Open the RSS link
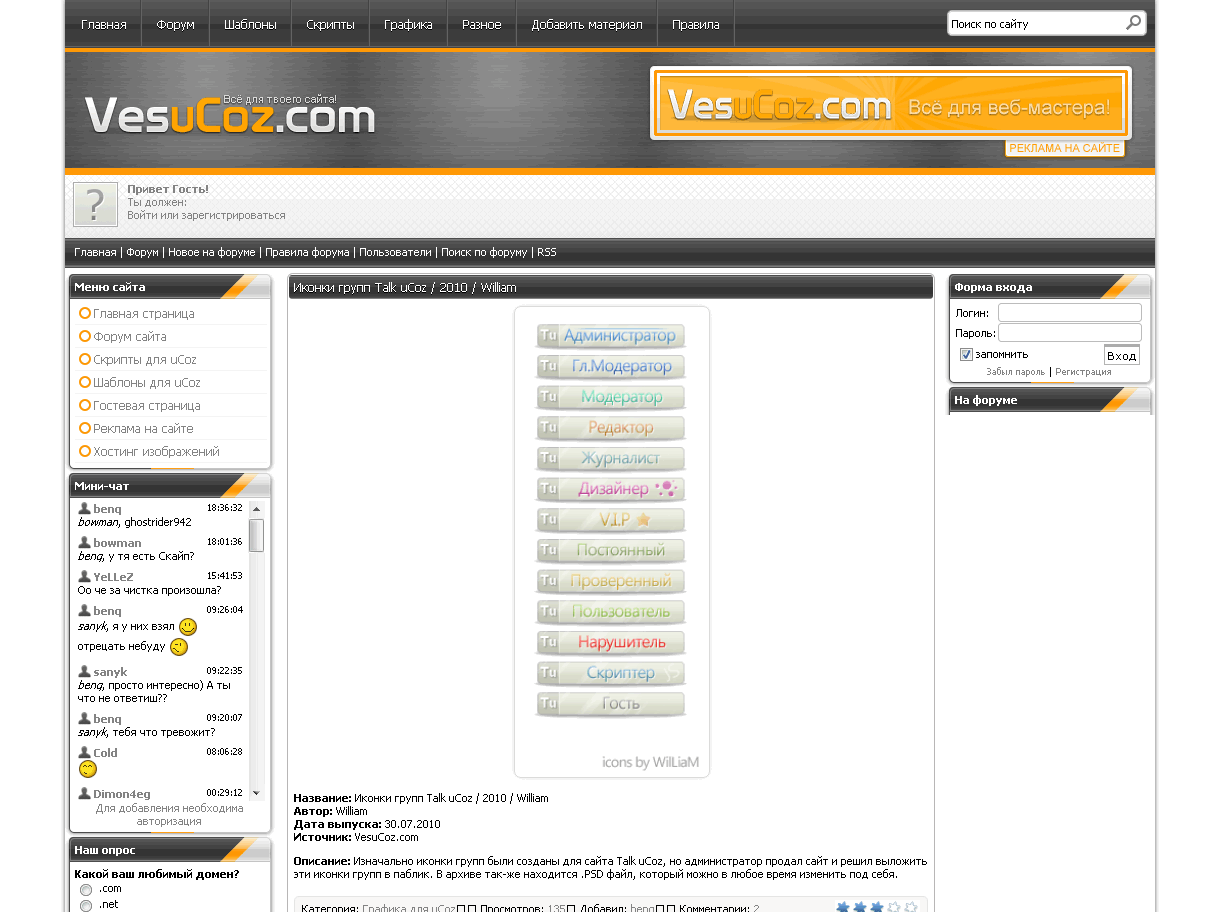 (x=547, y=252)
